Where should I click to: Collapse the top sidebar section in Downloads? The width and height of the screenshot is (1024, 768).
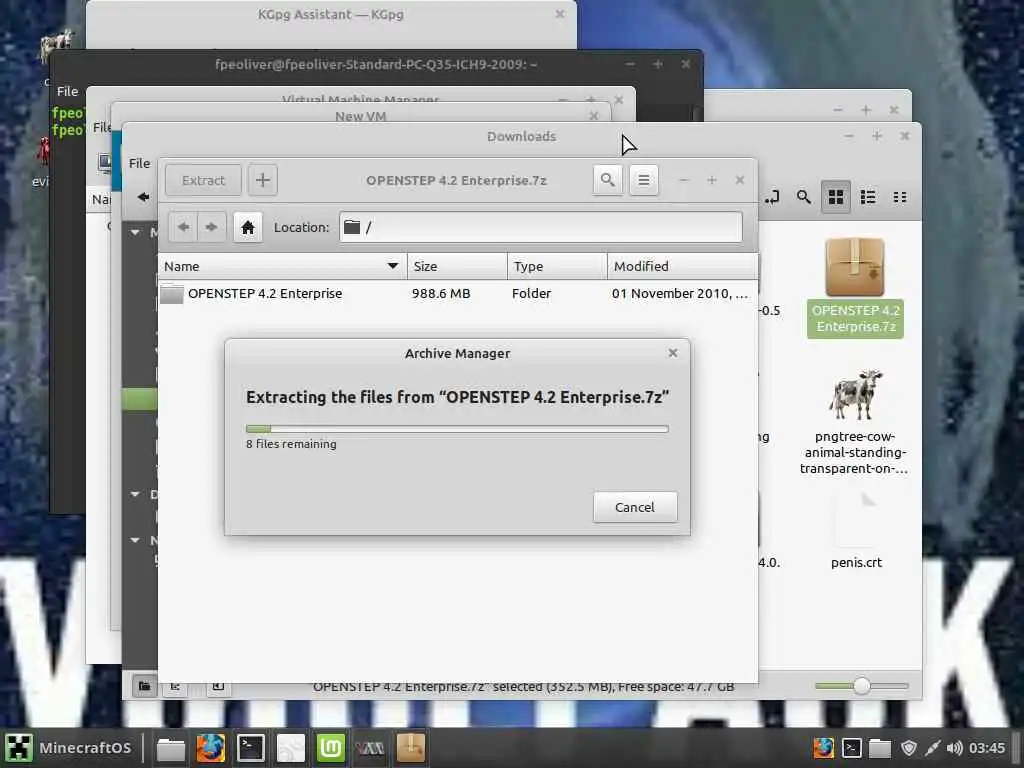135,232
